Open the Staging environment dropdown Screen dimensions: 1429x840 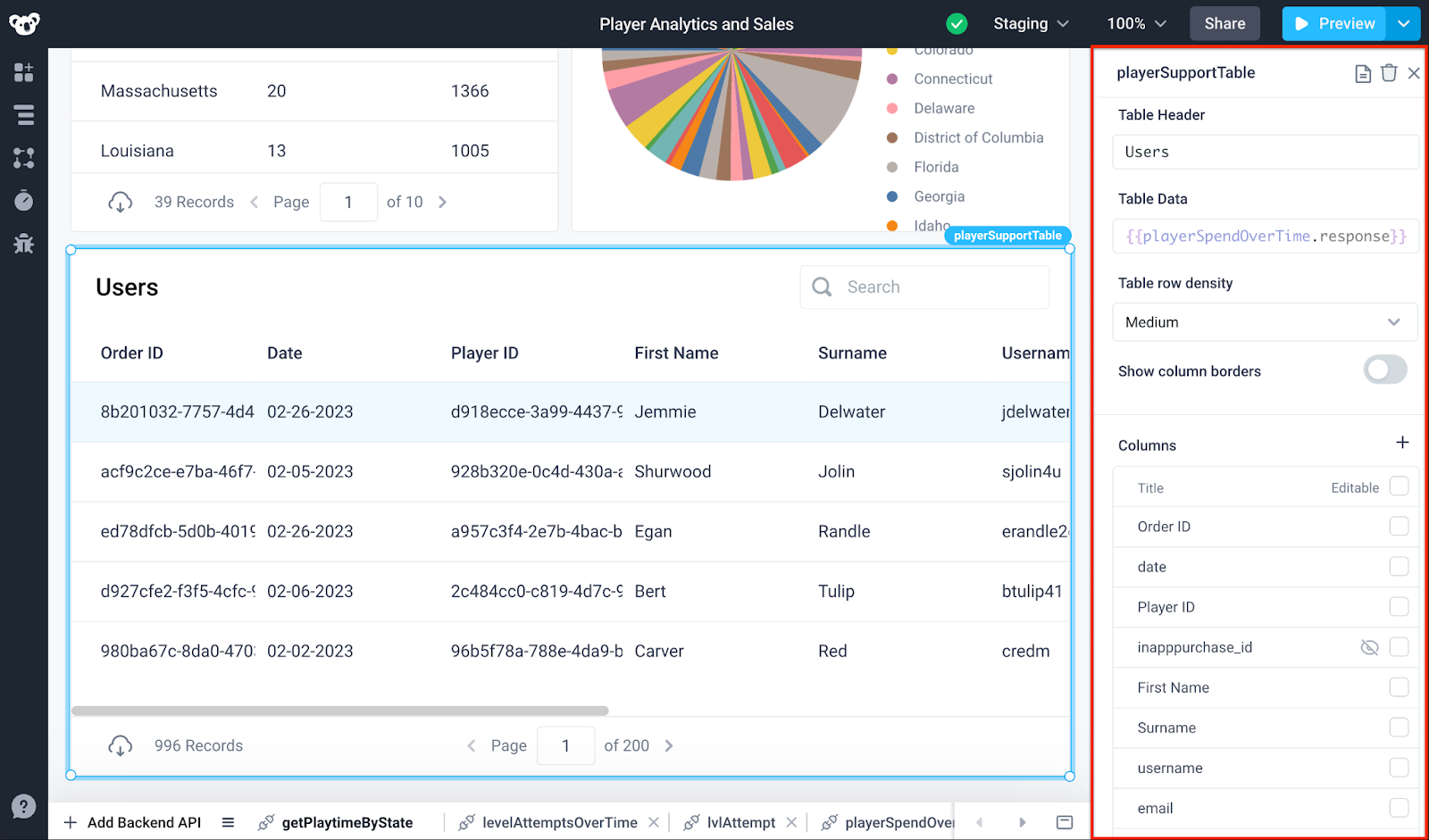(x=1031, y=23)
